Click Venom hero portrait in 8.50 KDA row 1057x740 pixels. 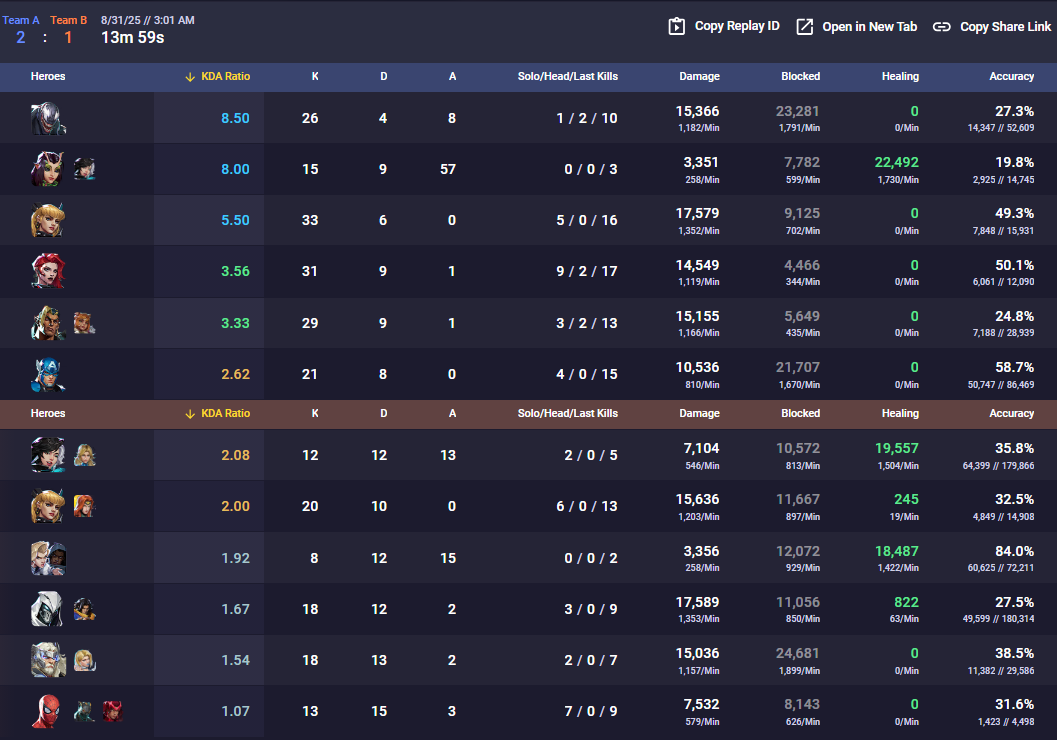(48, 118)
